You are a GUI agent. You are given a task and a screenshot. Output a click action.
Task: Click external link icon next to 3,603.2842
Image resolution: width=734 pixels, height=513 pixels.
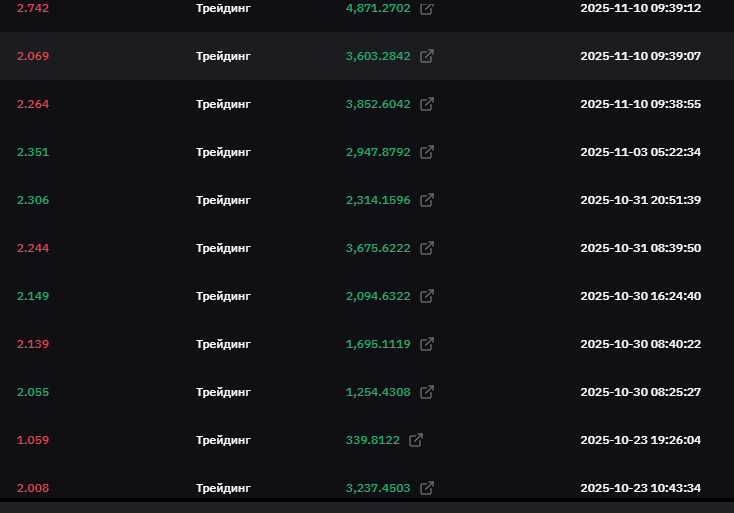coord(427,56)
